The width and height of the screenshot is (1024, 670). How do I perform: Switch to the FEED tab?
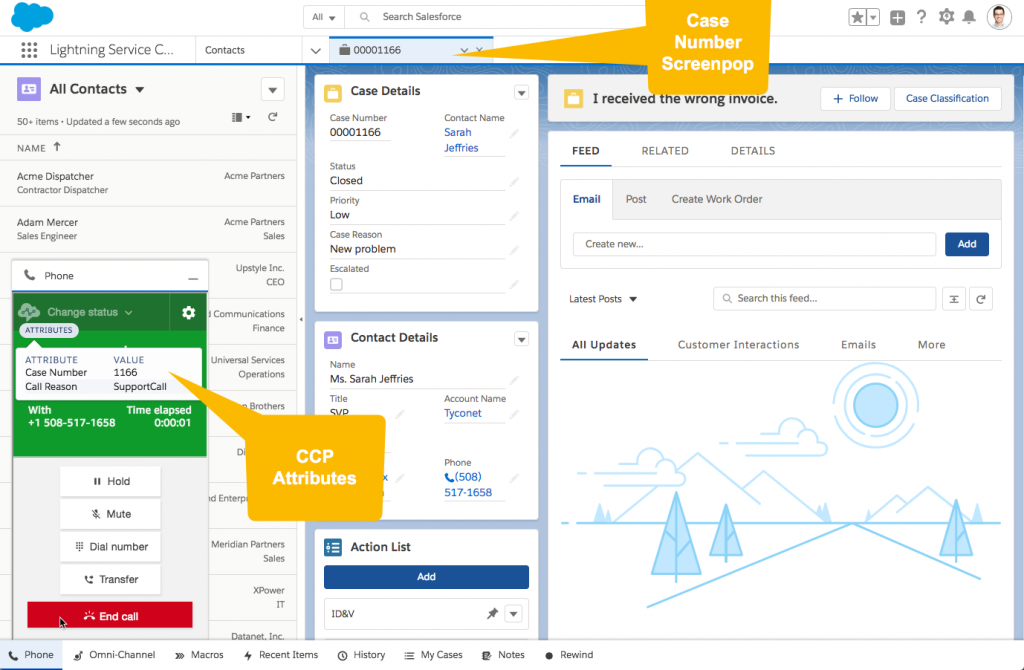point(586,151)
